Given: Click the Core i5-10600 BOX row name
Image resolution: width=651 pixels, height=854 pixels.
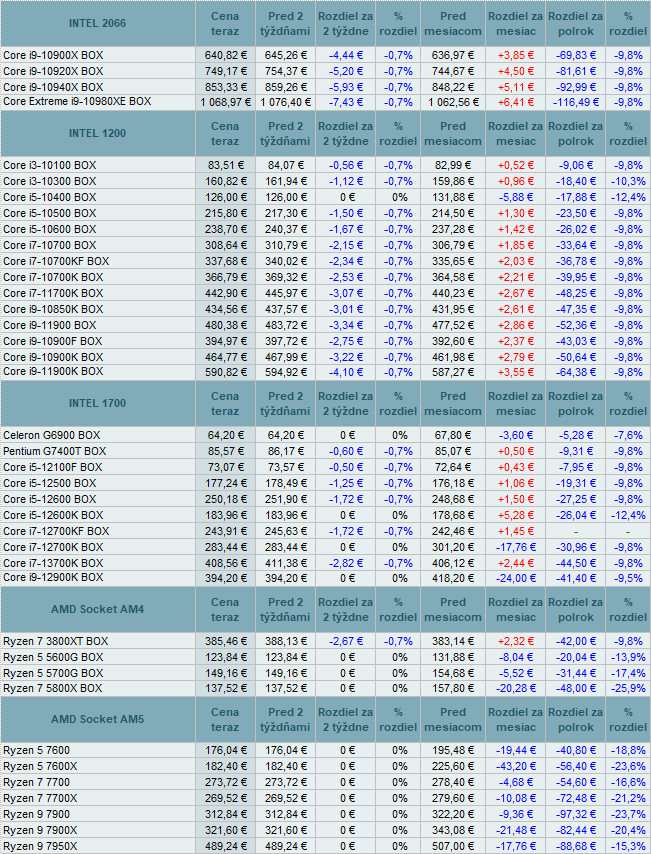Looking at the screenshot, I should pos(50,229).
